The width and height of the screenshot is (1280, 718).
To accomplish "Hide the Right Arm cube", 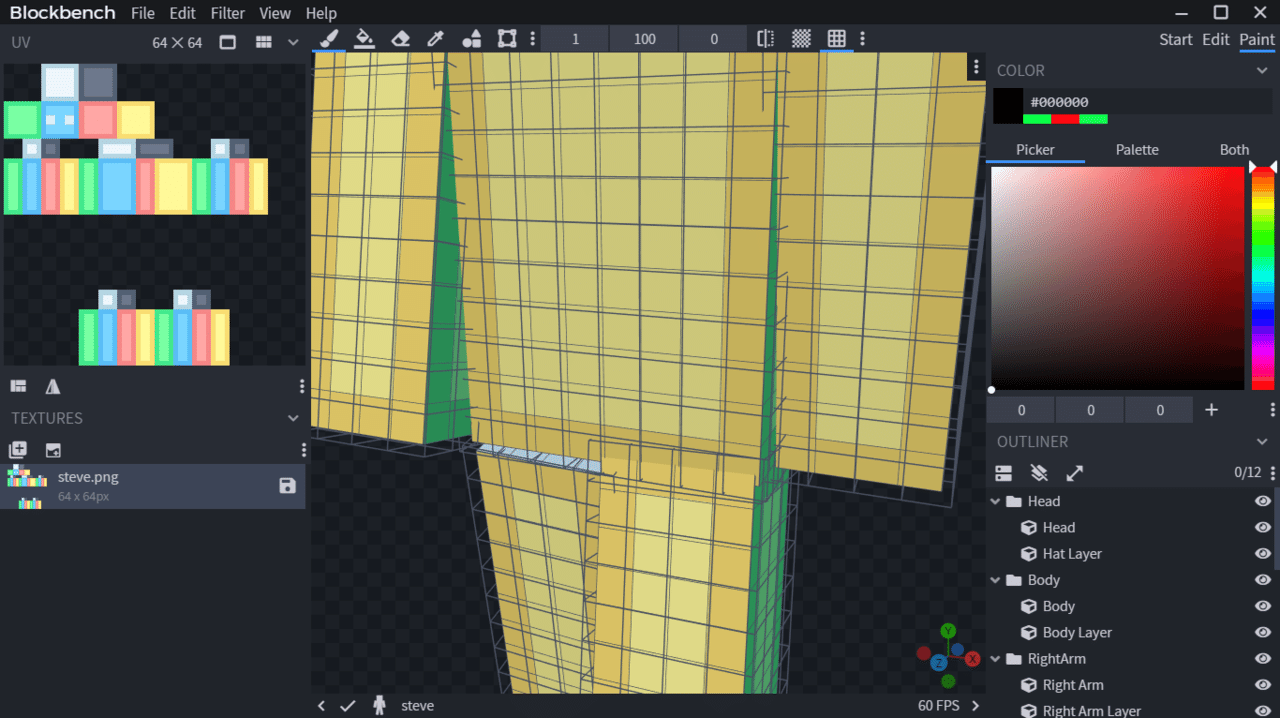I will point(1262,685).
